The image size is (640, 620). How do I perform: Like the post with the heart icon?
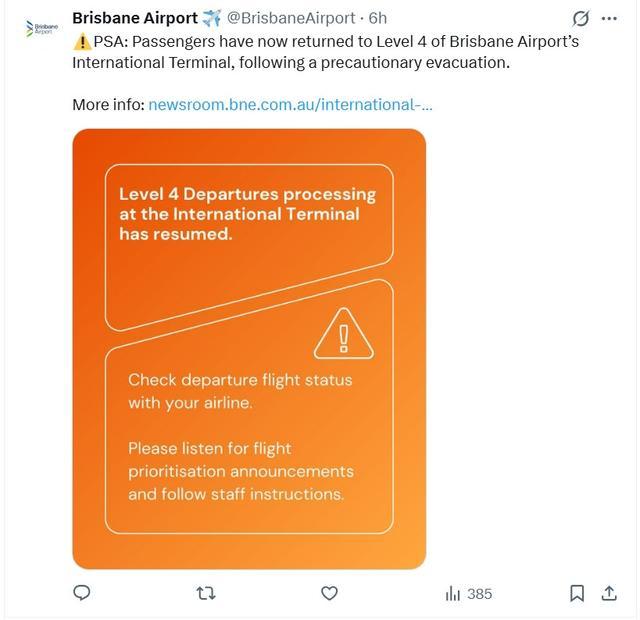[329, 593]
